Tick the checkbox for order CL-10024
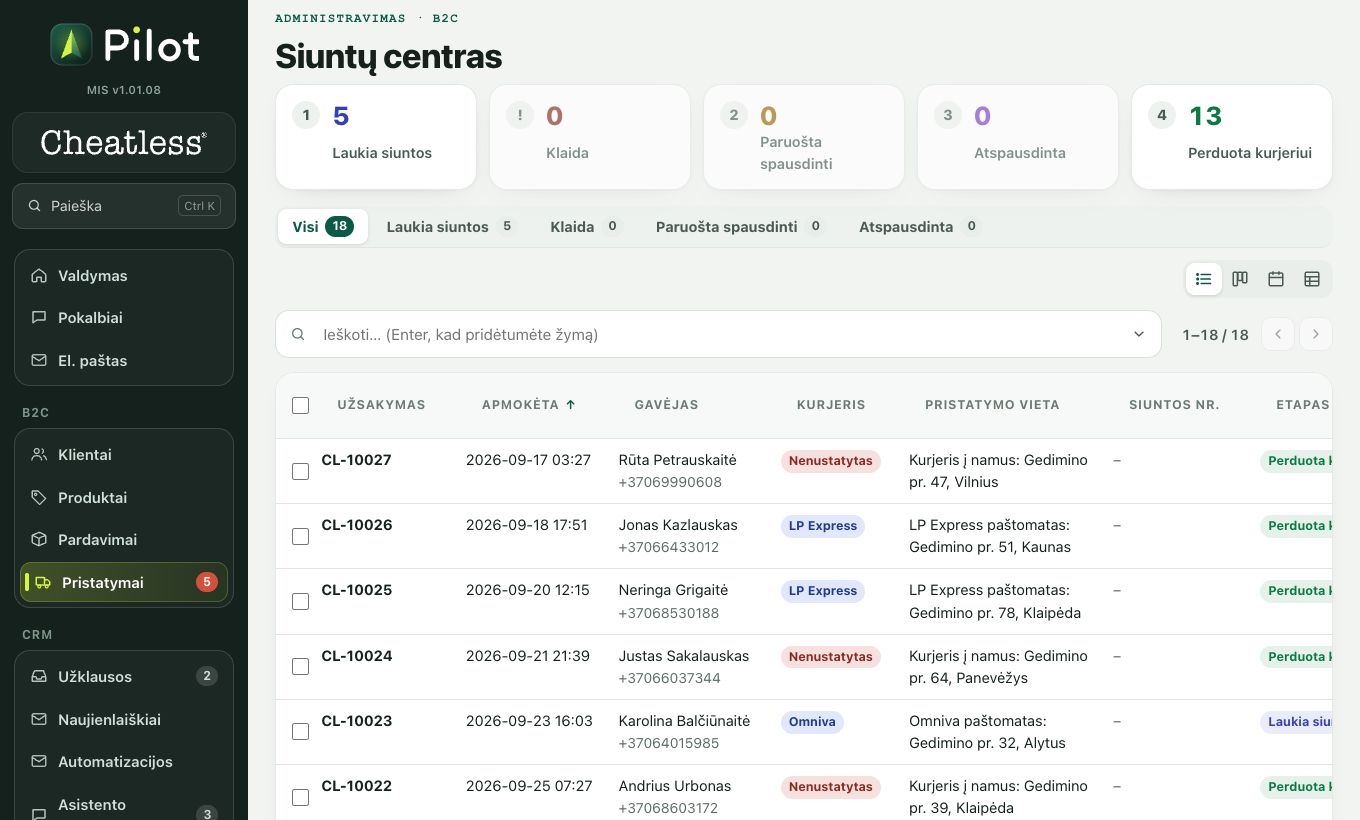 tap(300, 666)
